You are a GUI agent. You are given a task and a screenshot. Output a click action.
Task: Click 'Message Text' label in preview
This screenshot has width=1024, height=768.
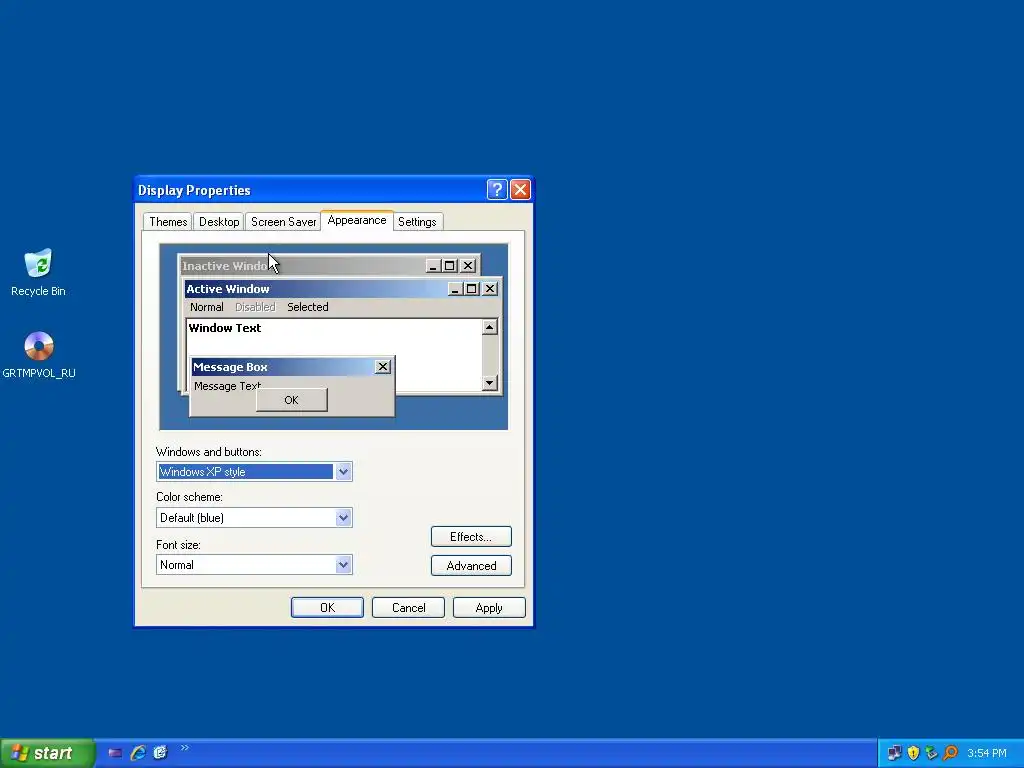coord(227,386)
